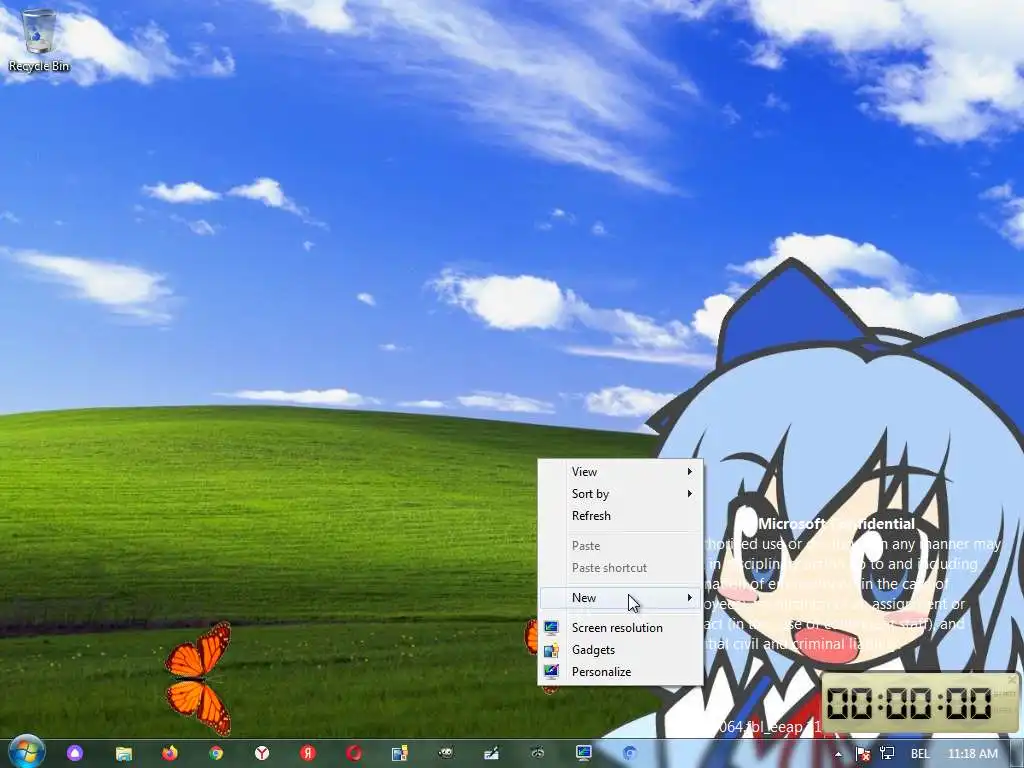This screenshot has height=768, width=1024.
Task: Open the network tray icon
Action: tap(886, 754)
